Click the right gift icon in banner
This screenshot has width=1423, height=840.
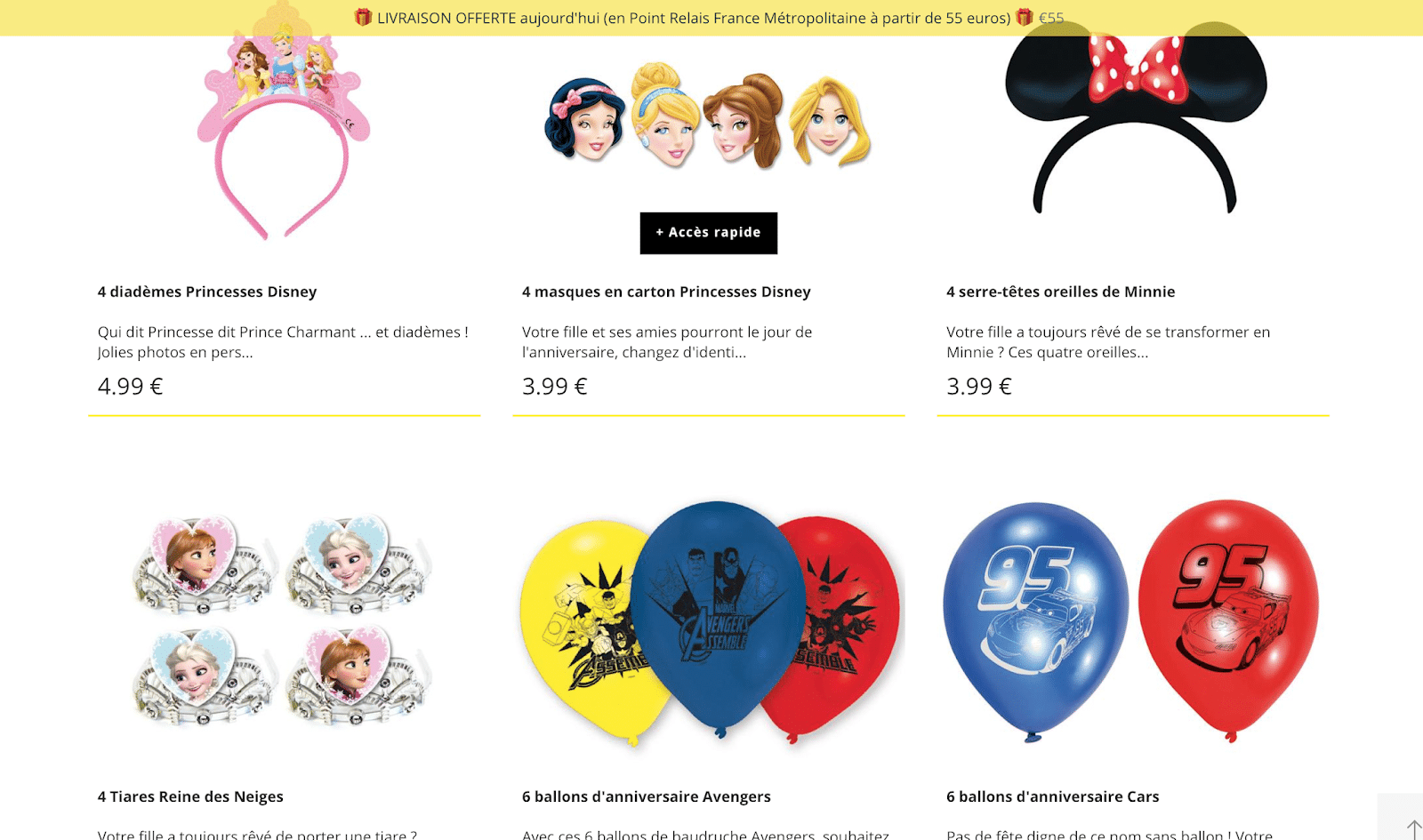click(x=1025, y=17)
